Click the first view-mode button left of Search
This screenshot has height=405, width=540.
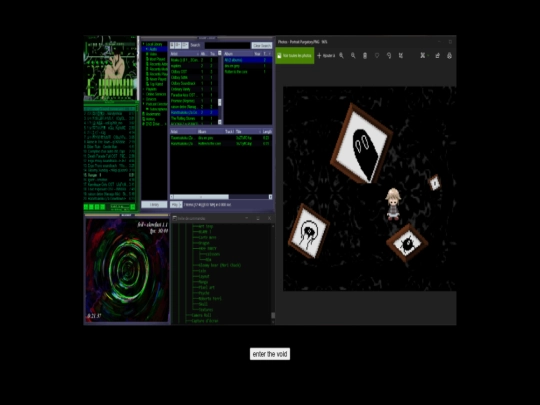(x=172, y=45)
